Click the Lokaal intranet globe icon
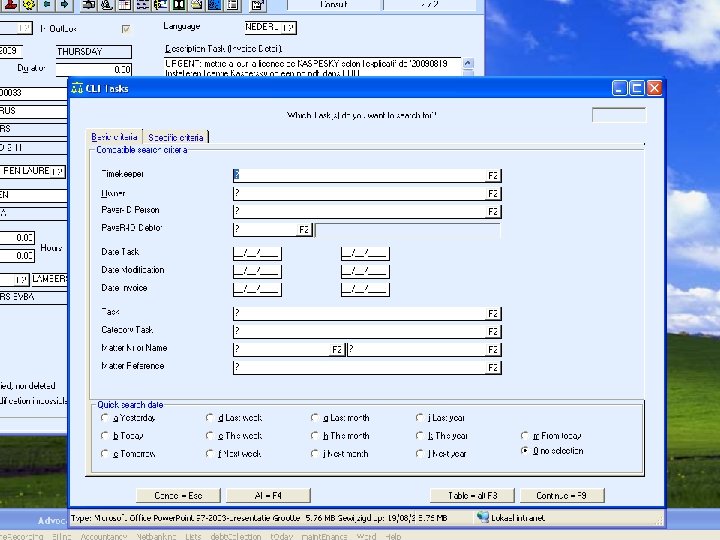720x540 pixels. (x=482, y=518)
